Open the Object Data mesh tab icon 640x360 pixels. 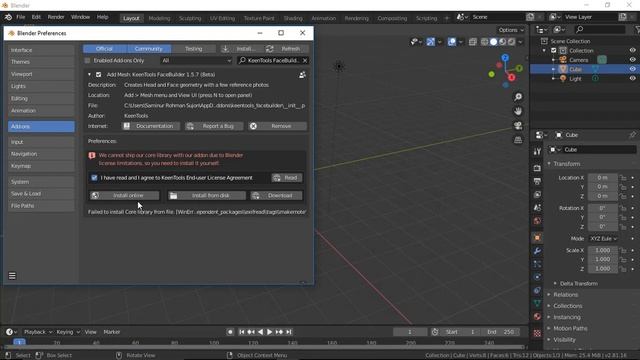coord(537,303)
